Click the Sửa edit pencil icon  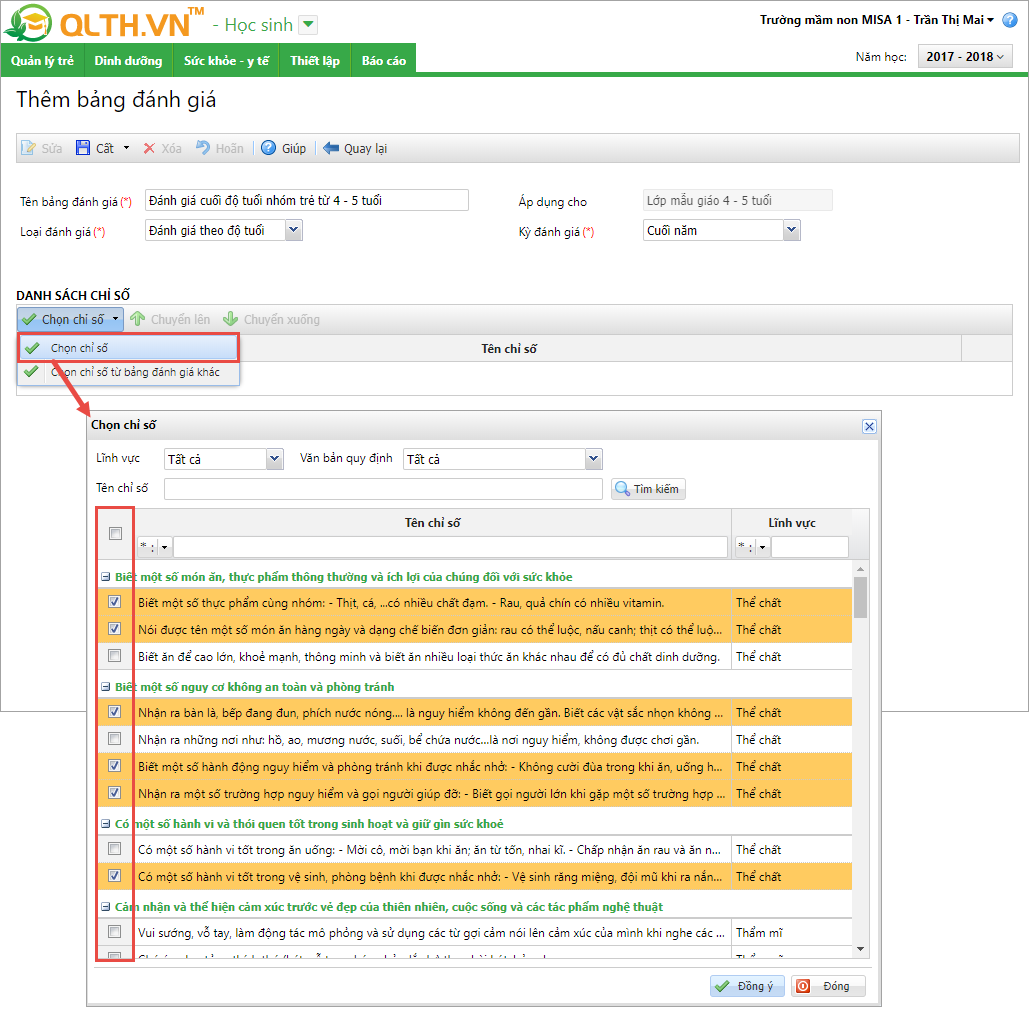coord(28,148)
